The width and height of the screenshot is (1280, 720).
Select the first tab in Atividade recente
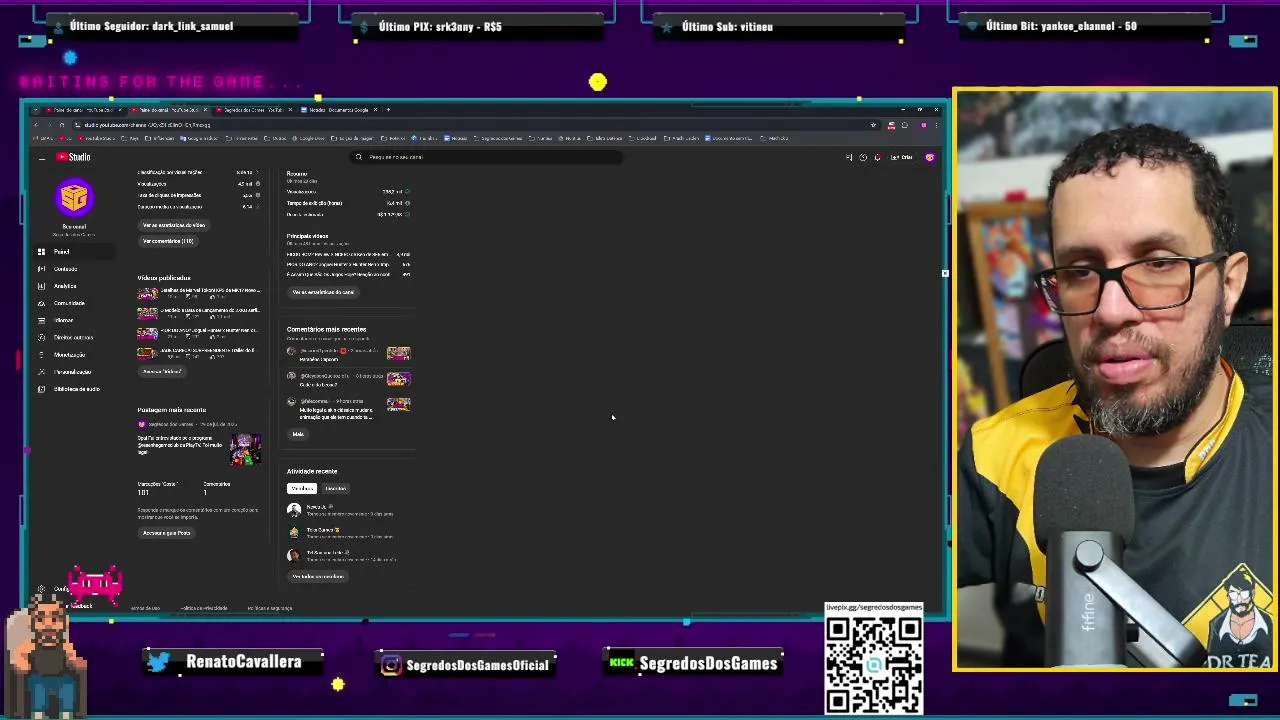tap(301, 488)
